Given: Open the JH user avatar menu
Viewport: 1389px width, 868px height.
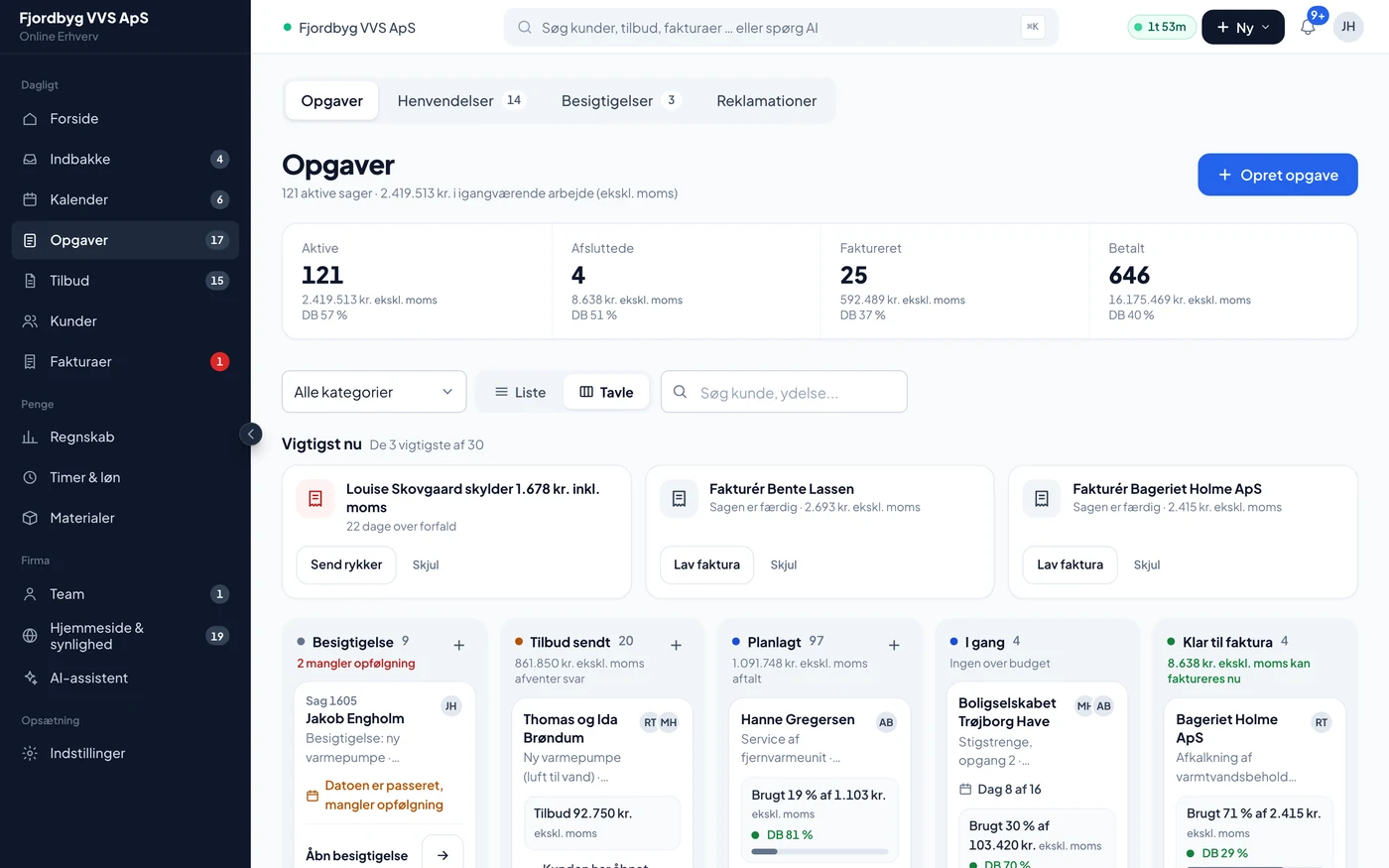Looking at the screenshot, I should 1348,27.
